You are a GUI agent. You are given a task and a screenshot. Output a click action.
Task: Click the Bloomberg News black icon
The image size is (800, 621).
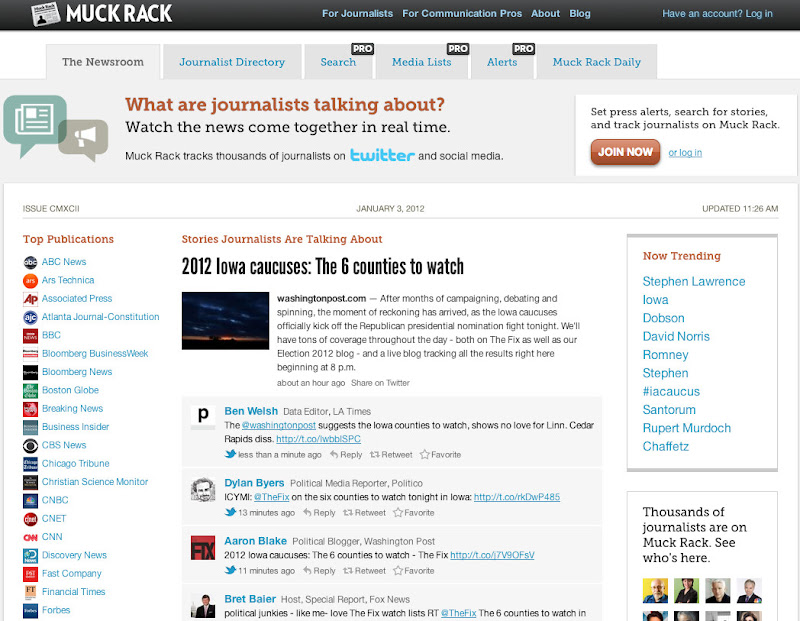tap(30, 372)
